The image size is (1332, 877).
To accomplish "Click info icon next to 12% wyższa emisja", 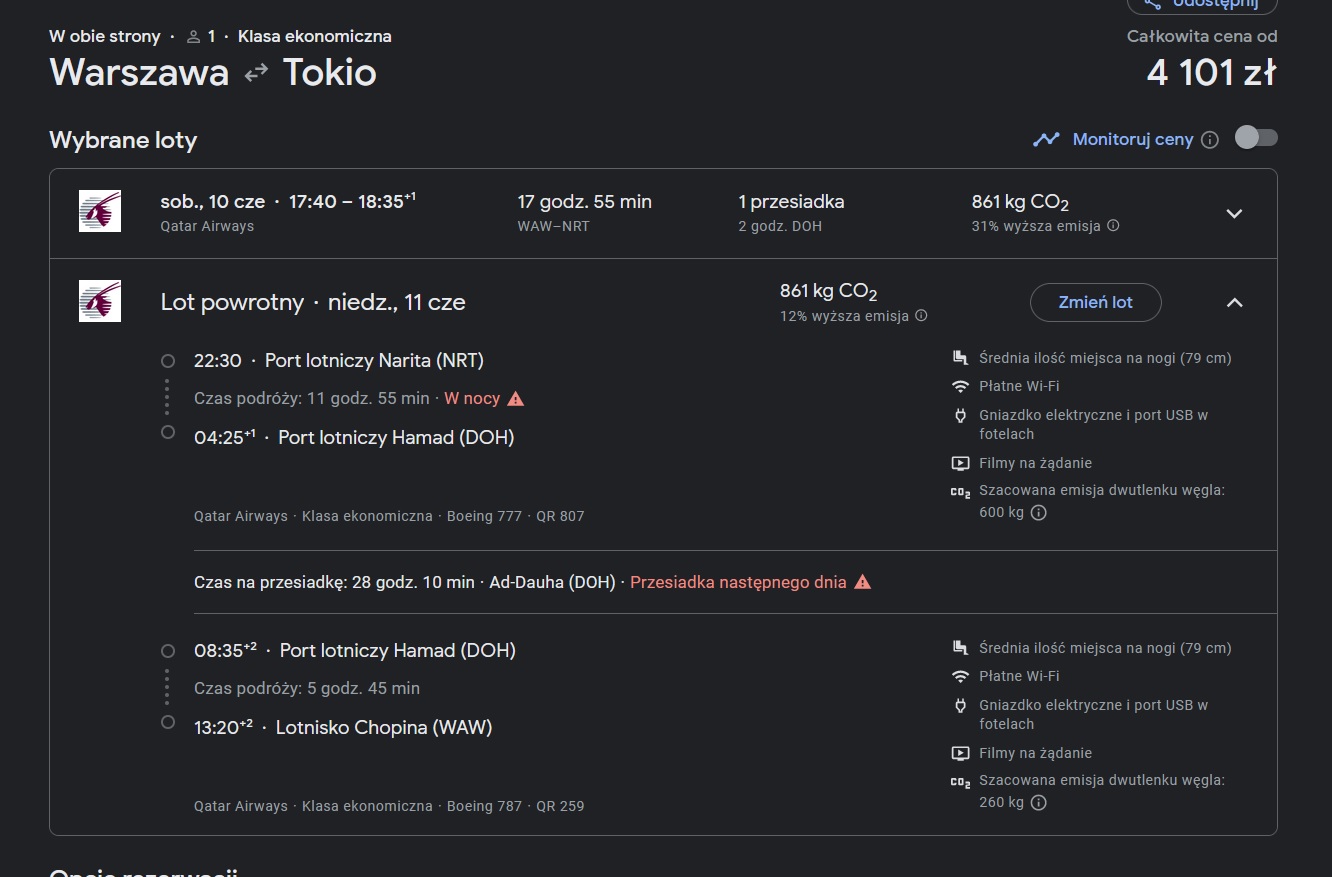I will click(x=921, y=316).
